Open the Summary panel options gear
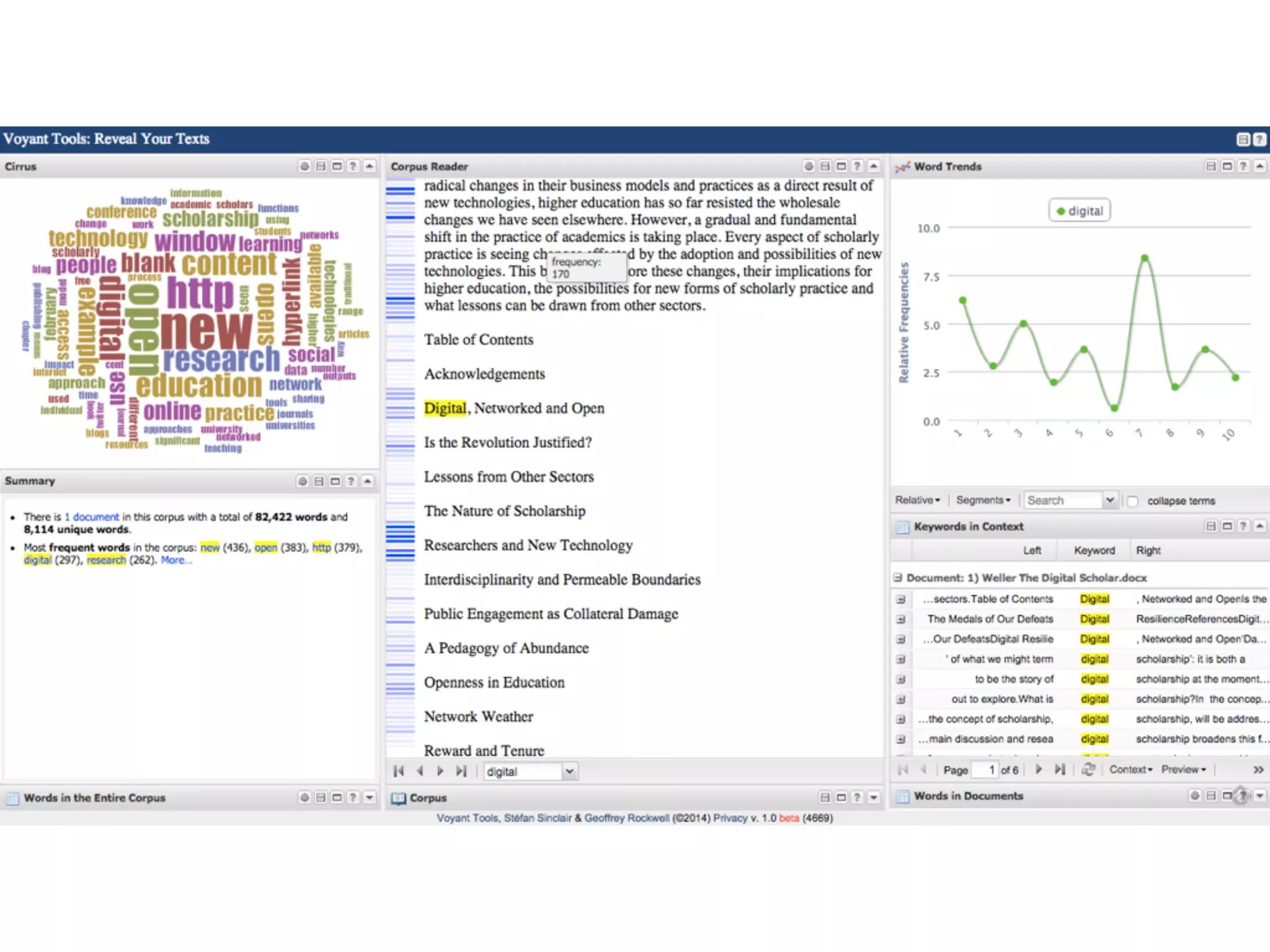Image resolution: width=1270 pixels, height=952 pixels. pos(302,481)
